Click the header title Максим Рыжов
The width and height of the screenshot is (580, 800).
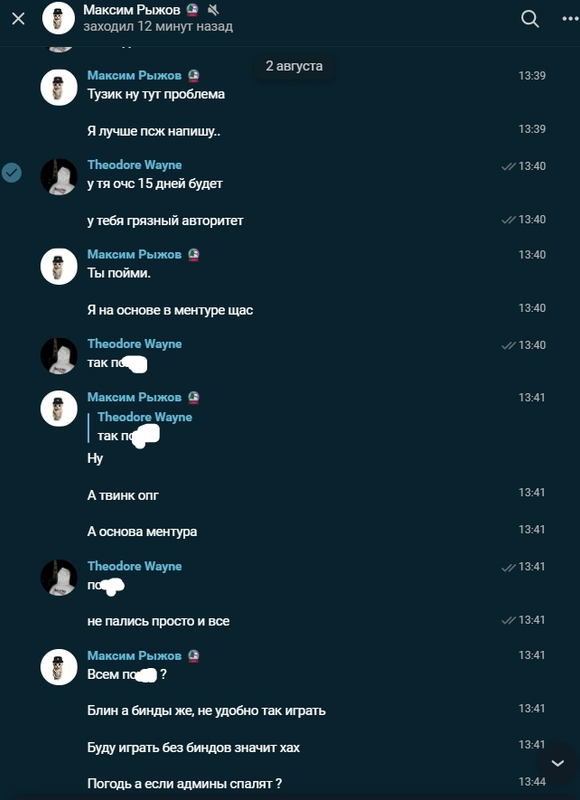[132, 9]
